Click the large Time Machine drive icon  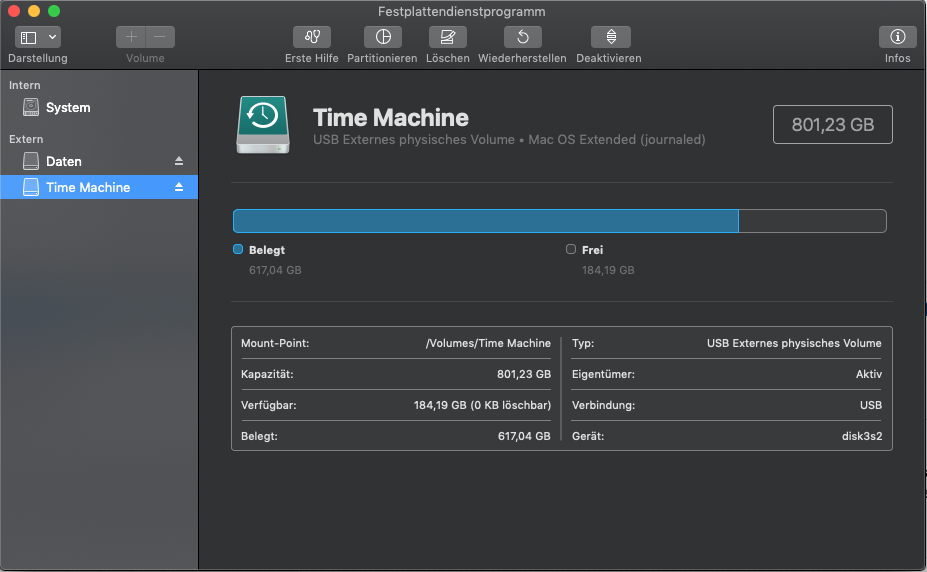coord(263,125)
